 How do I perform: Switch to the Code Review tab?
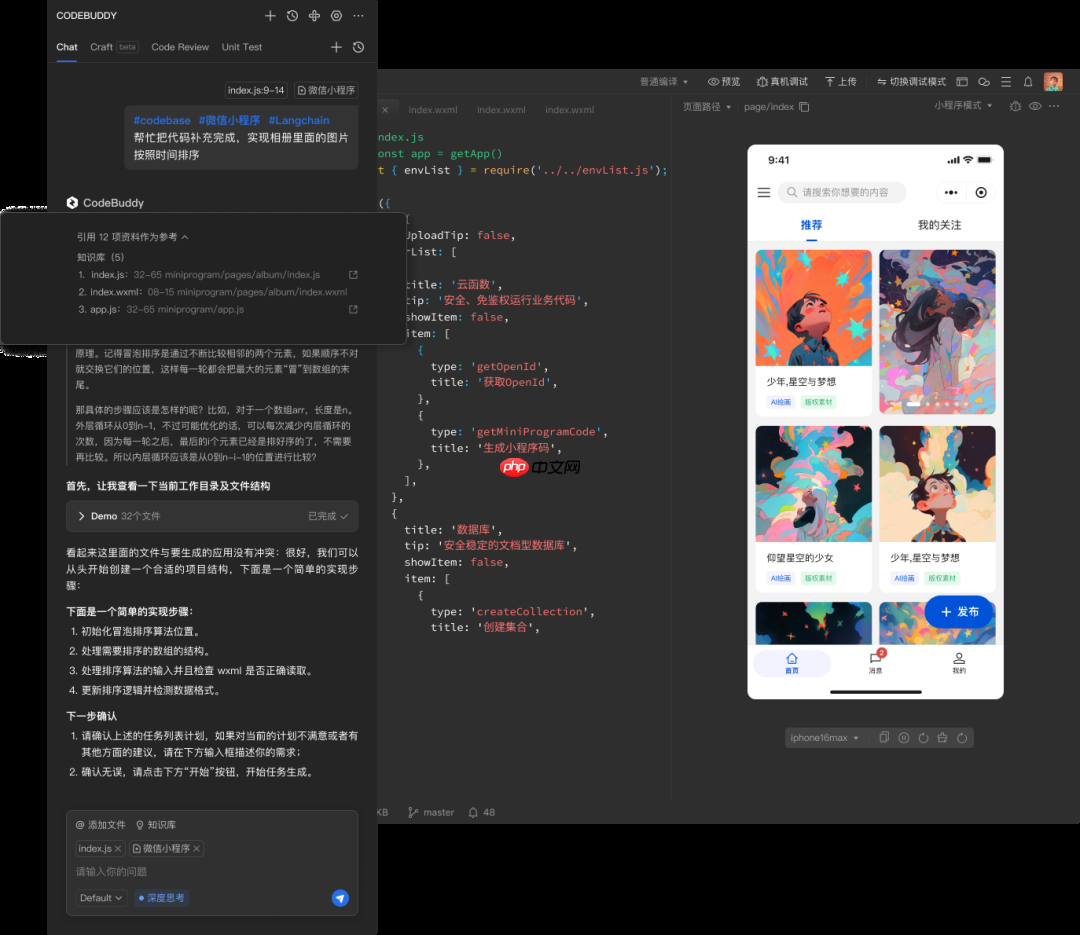(180, 47)
